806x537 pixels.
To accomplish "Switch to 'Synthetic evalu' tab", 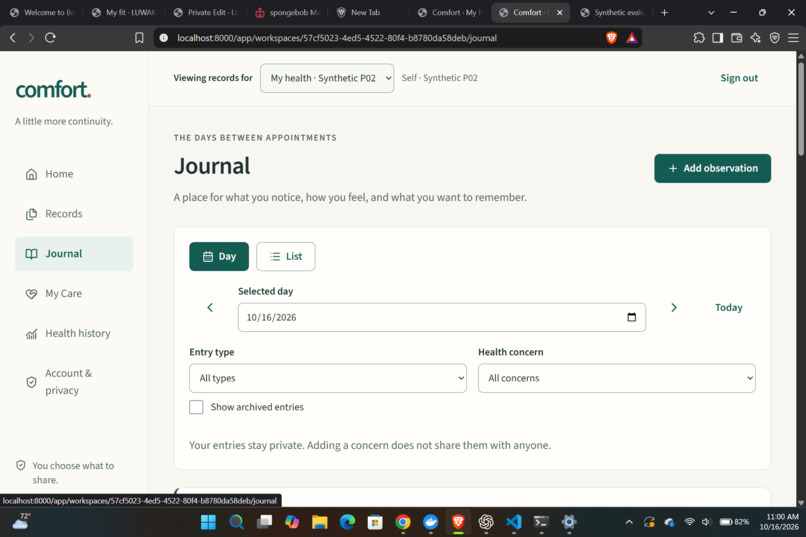I will 614,12.
